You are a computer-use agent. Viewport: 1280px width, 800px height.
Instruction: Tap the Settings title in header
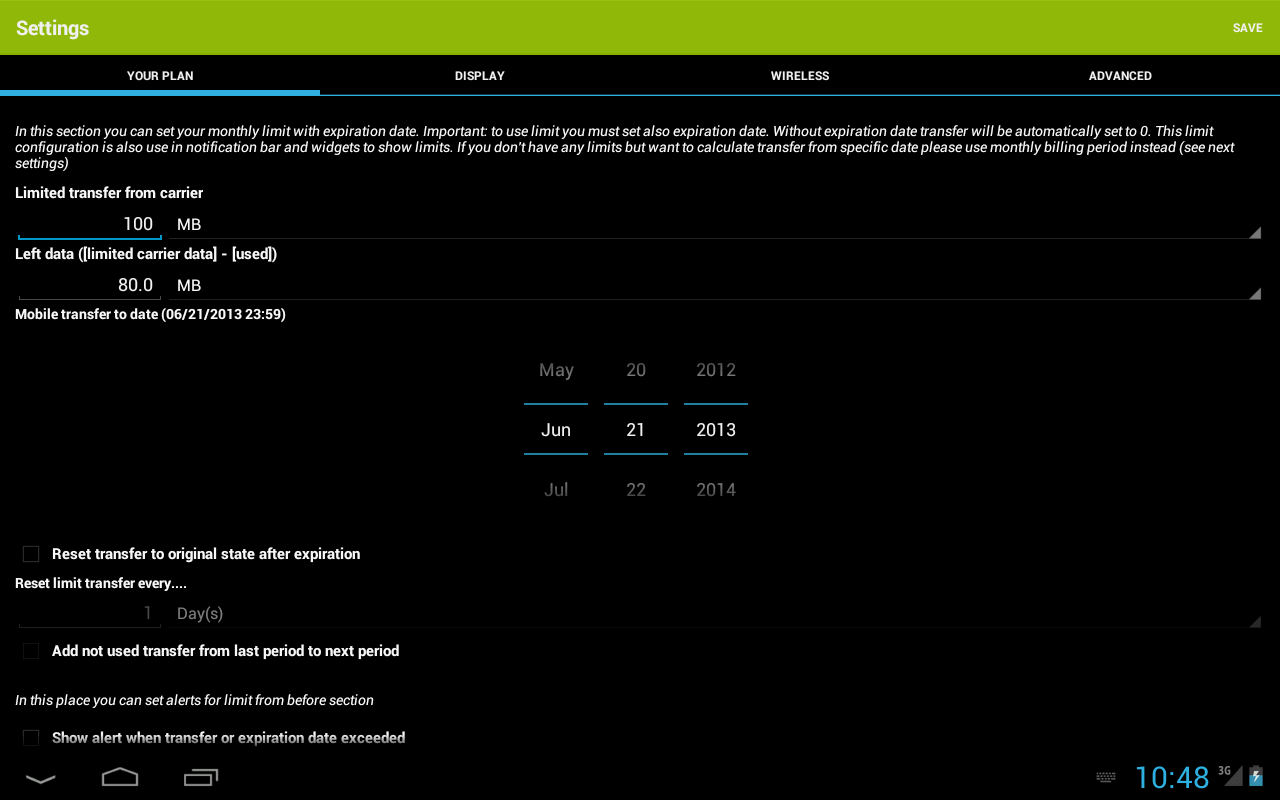[x=52, y=28]
